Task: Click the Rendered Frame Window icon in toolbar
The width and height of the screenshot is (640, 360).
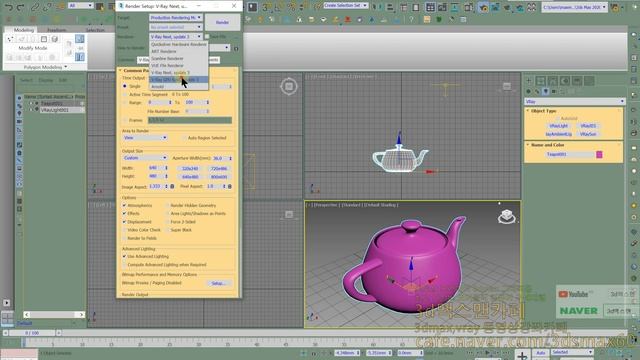Action: click(x=495, y=7)
